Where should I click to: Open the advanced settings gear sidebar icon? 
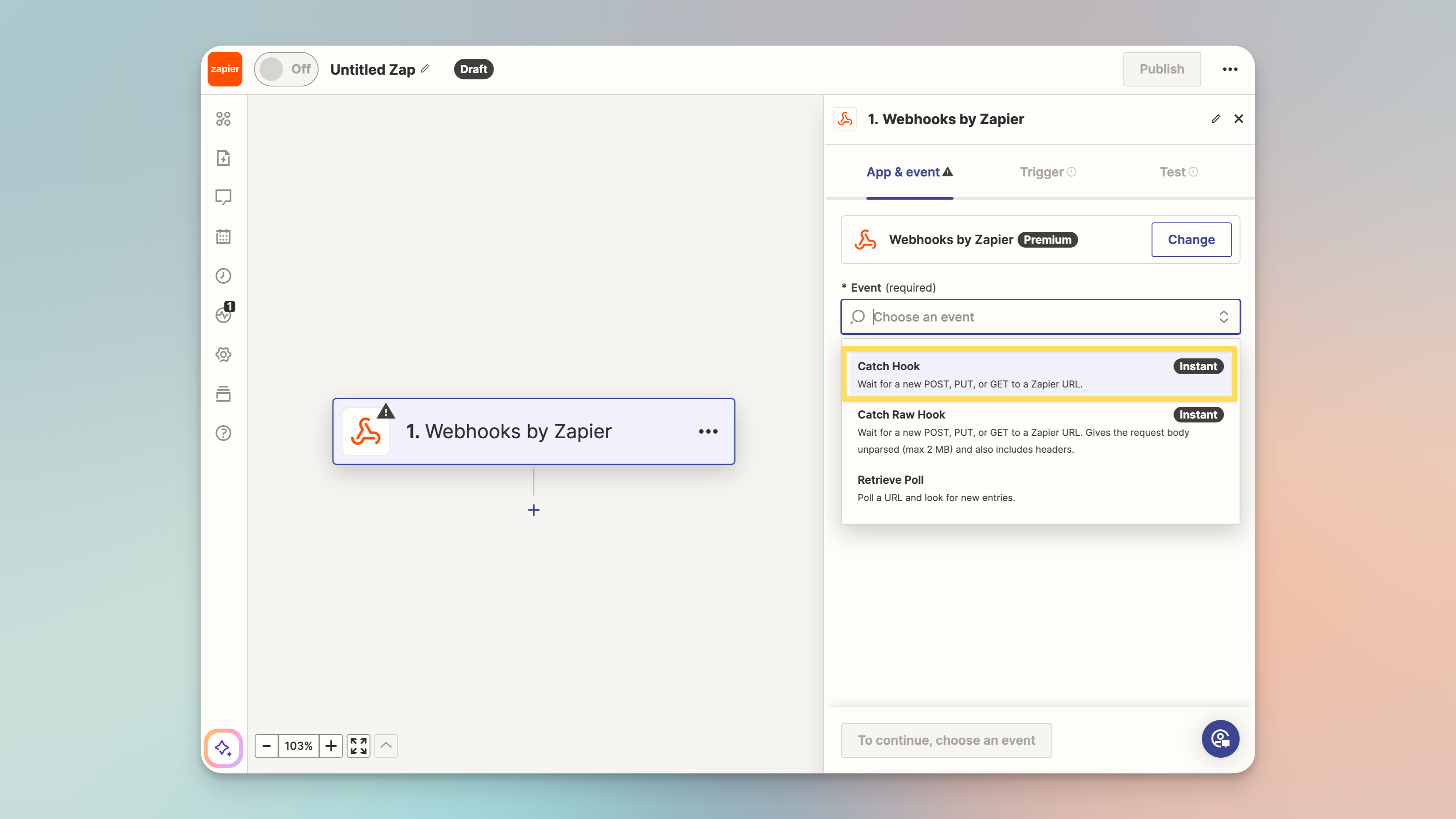[223, 354]
